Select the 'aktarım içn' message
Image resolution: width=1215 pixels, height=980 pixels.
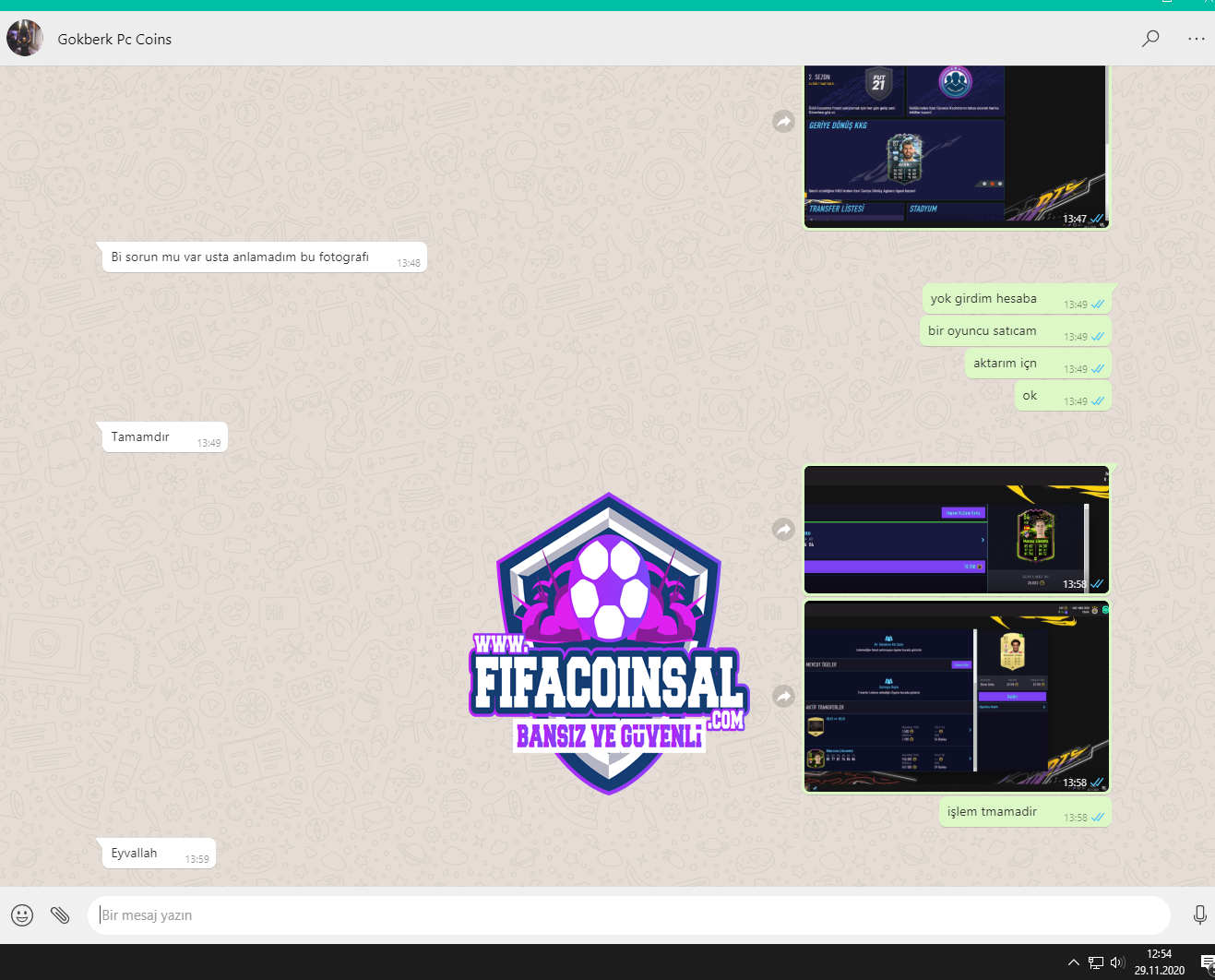[x=1037, y=364]
